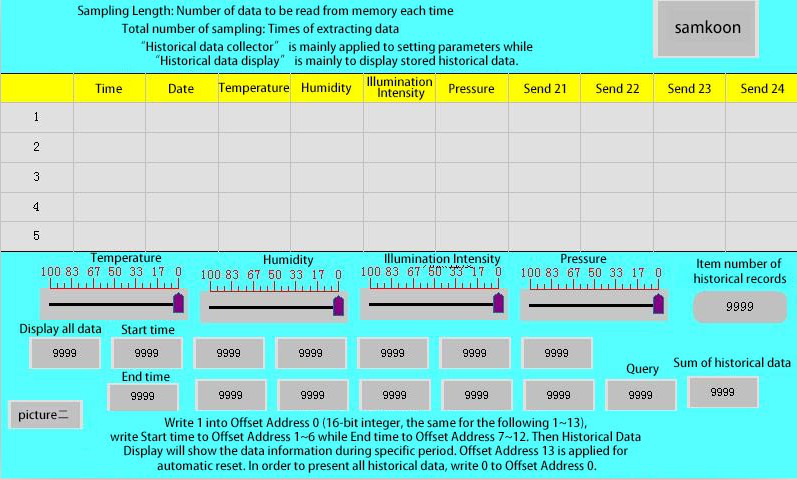Select the first Start time field
The image size is (797, 480).
pyautogui.click(x=147, y=353)
